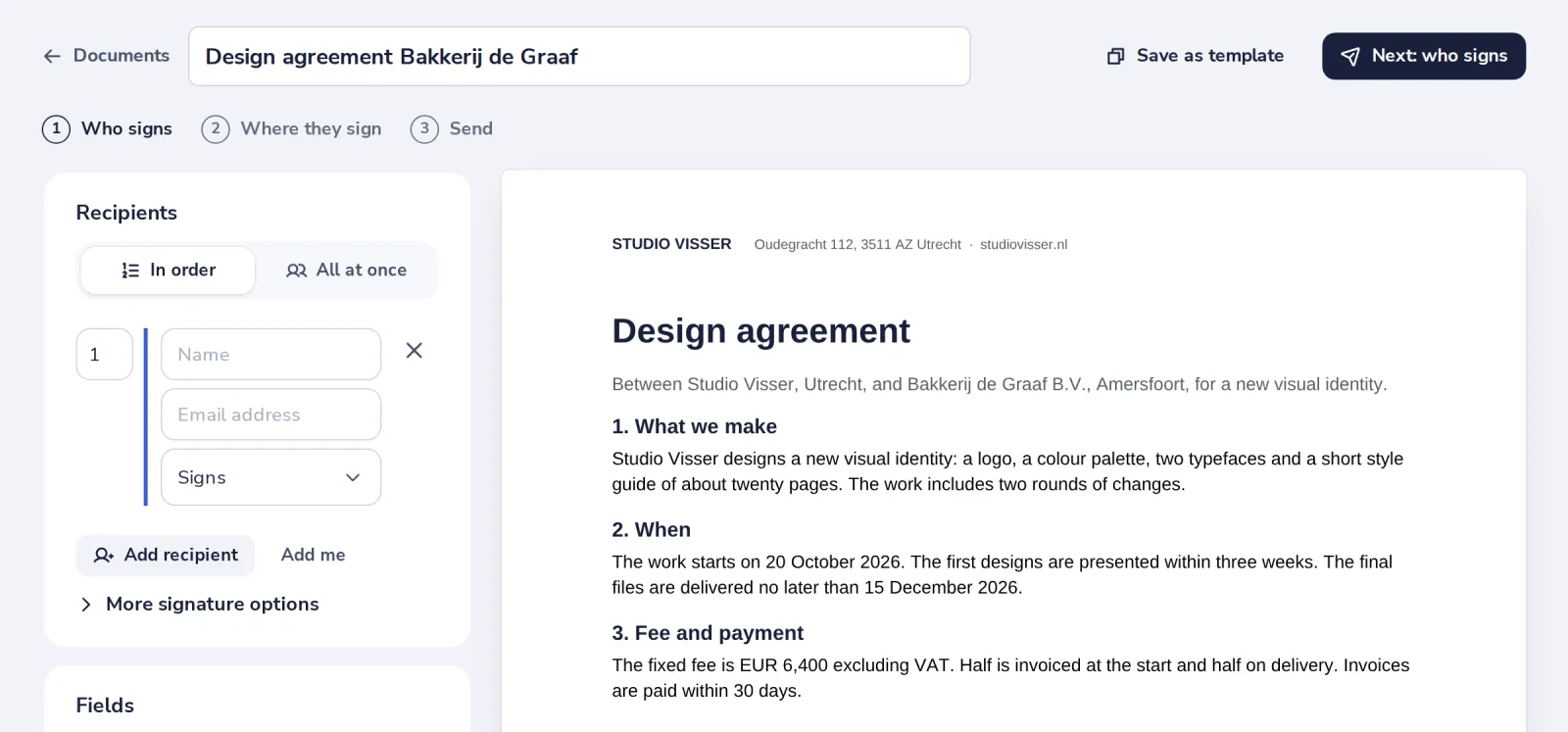This screenshot has height=732, width=1568.
Task: Click the paper plane send icon
Action: pyautogui.click(x=1349, y=57)
